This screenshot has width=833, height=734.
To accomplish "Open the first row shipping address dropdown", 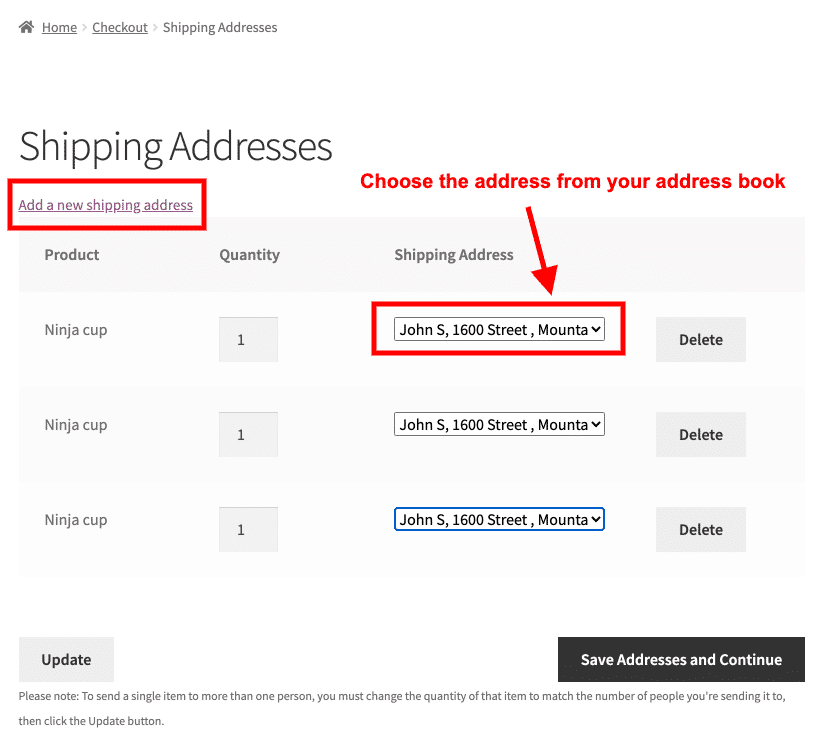I will point(499,329).
